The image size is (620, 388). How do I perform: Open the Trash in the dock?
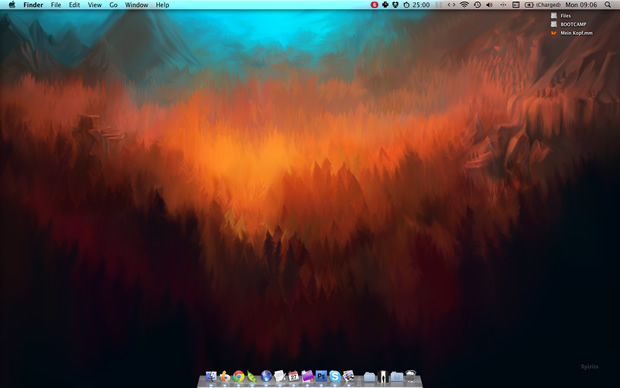click(x=411, y=376)
